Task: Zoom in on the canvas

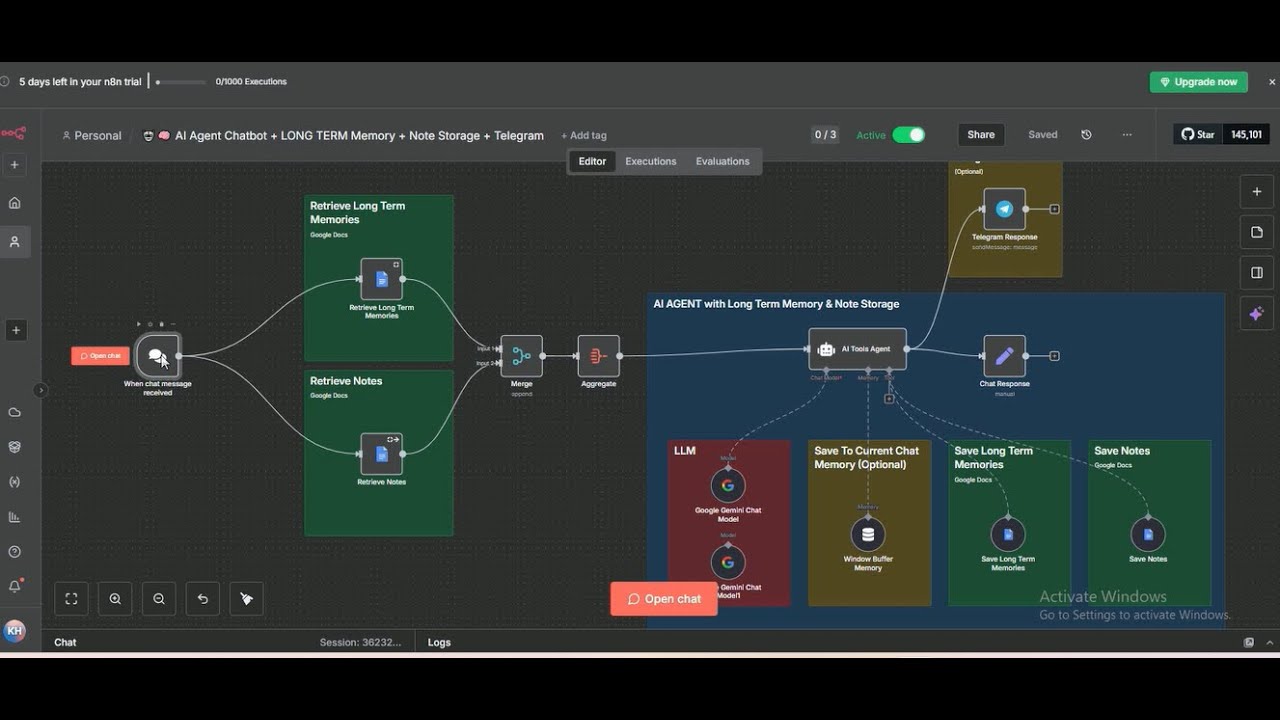Action: 115,599
